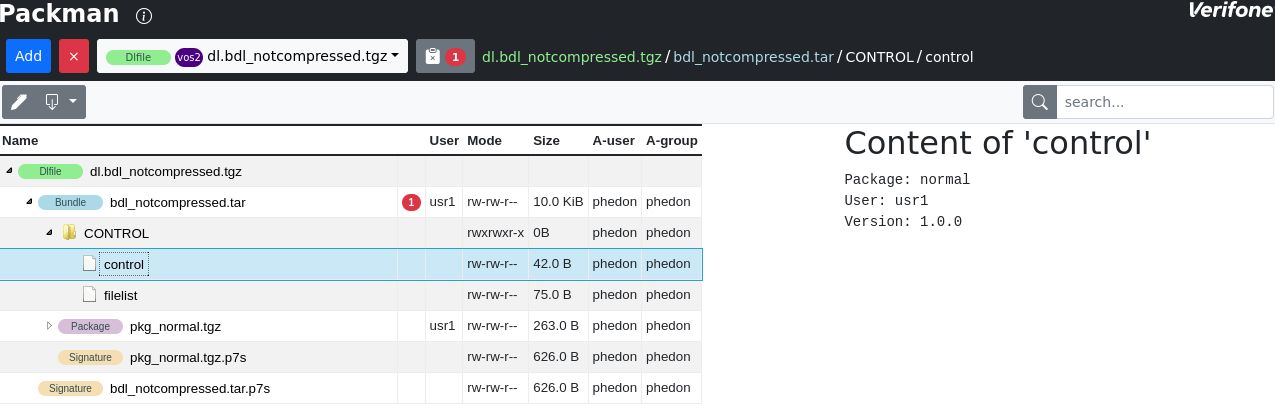Click the info icon beside Packman title
The width and height of the screenshot is (1275, 419).
[x=144, y=16]
